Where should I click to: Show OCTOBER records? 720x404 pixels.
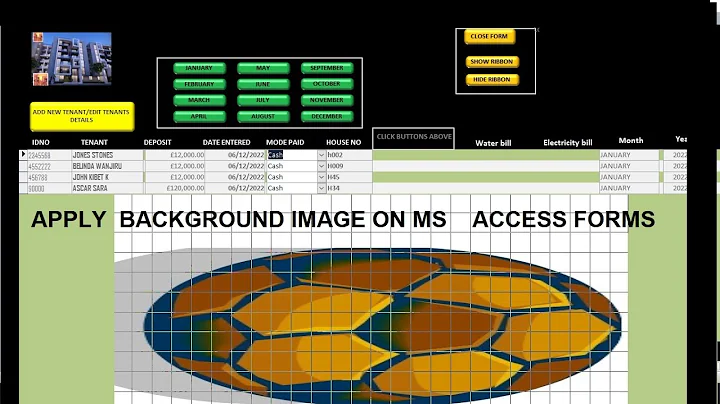point(327,84)
